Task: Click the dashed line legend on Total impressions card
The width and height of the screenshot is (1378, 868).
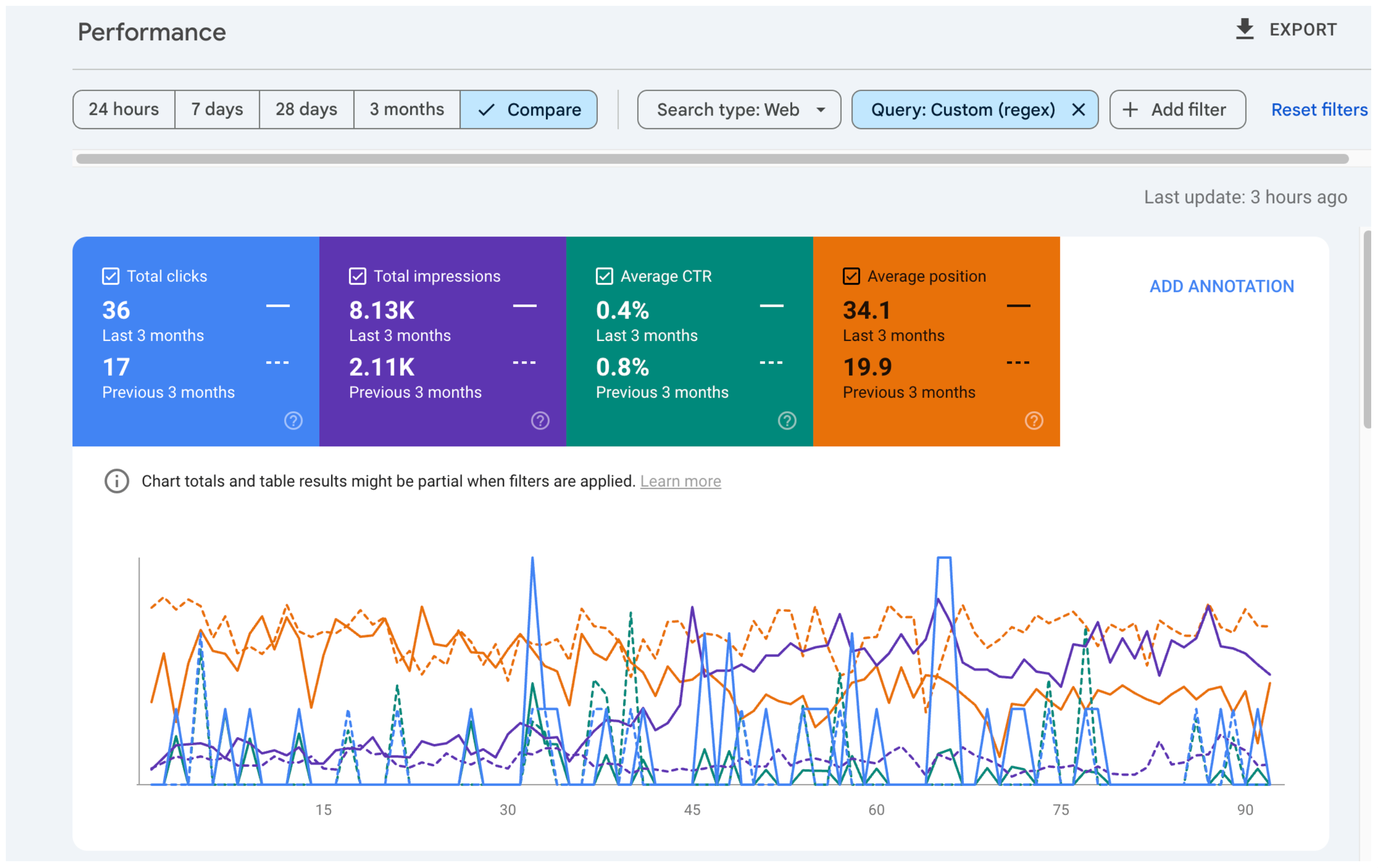Action: 524,363
